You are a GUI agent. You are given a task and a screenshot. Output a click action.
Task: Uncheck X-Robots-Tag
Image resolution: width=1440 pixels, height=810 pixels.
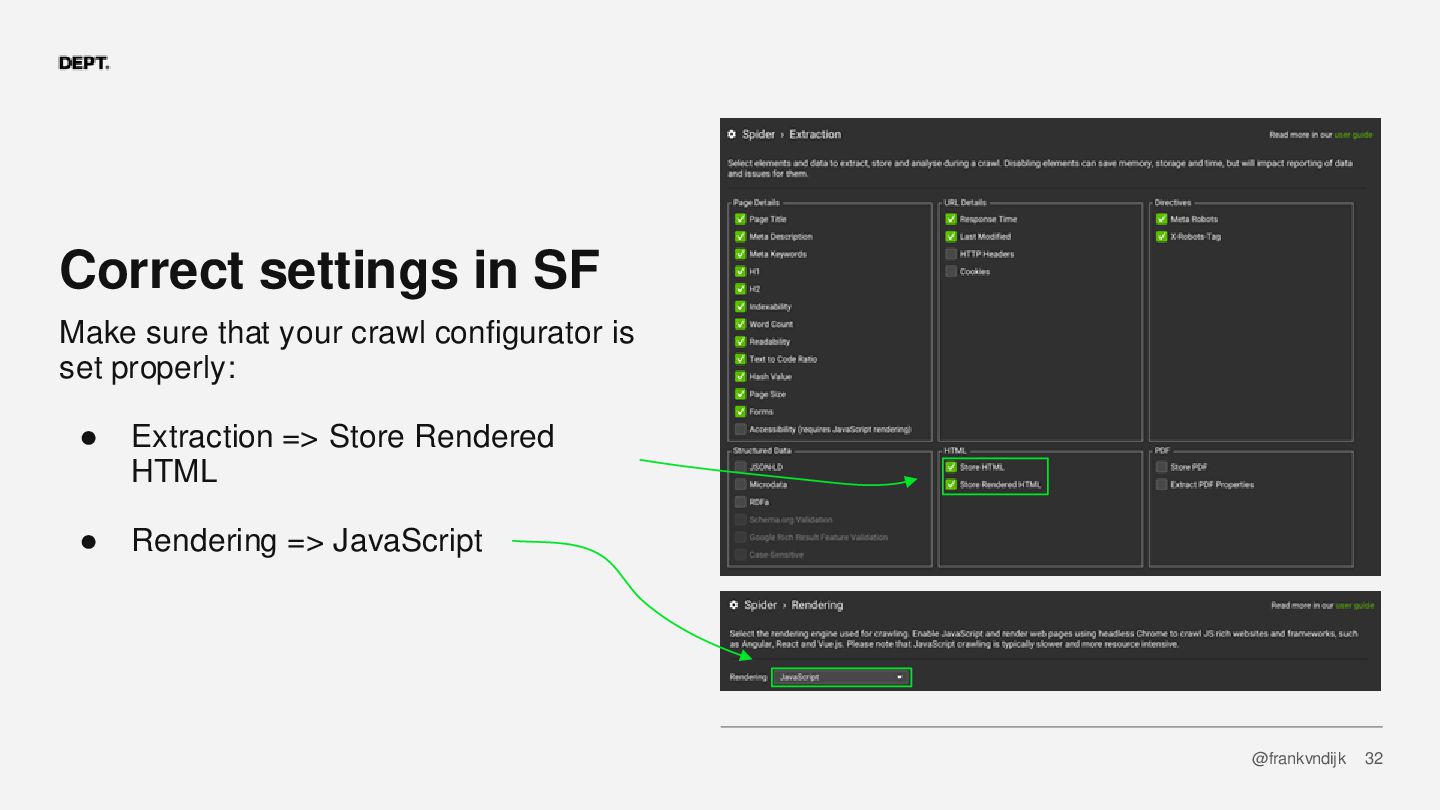[1162, 237]
